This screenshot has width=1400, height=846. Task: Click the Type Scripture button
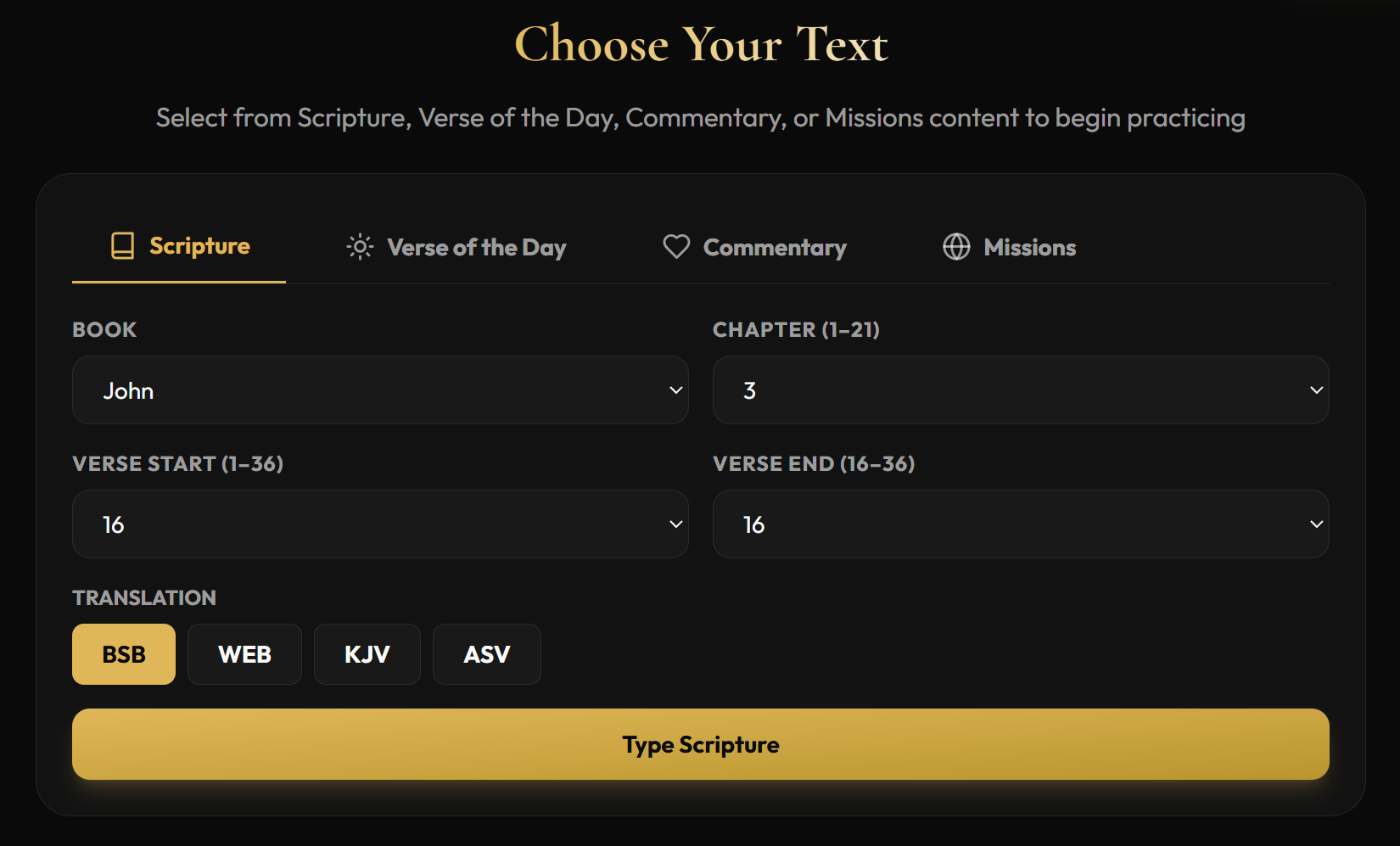(700, 744)
